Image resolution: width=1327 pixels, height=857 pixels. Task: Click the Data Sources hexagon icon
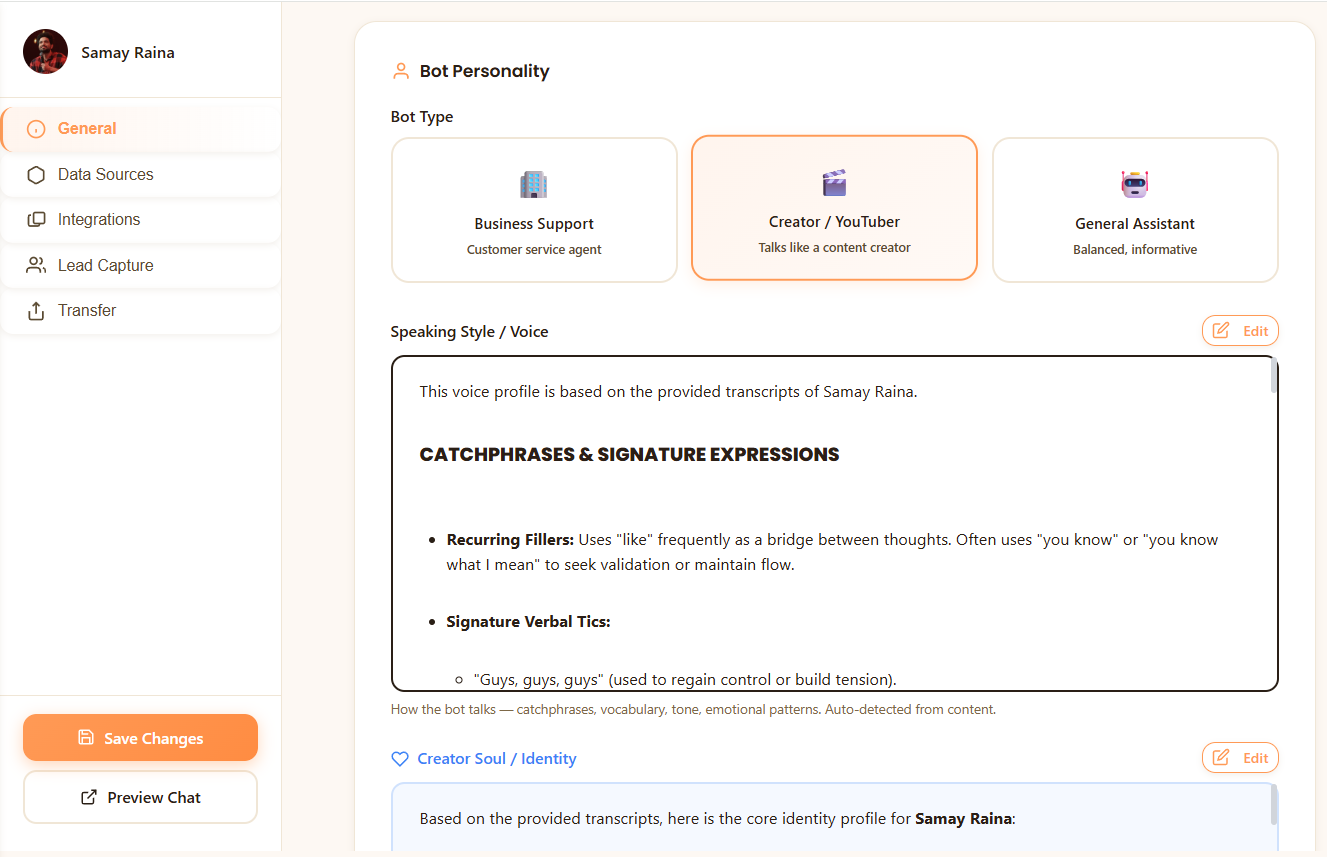coord(36,175)
